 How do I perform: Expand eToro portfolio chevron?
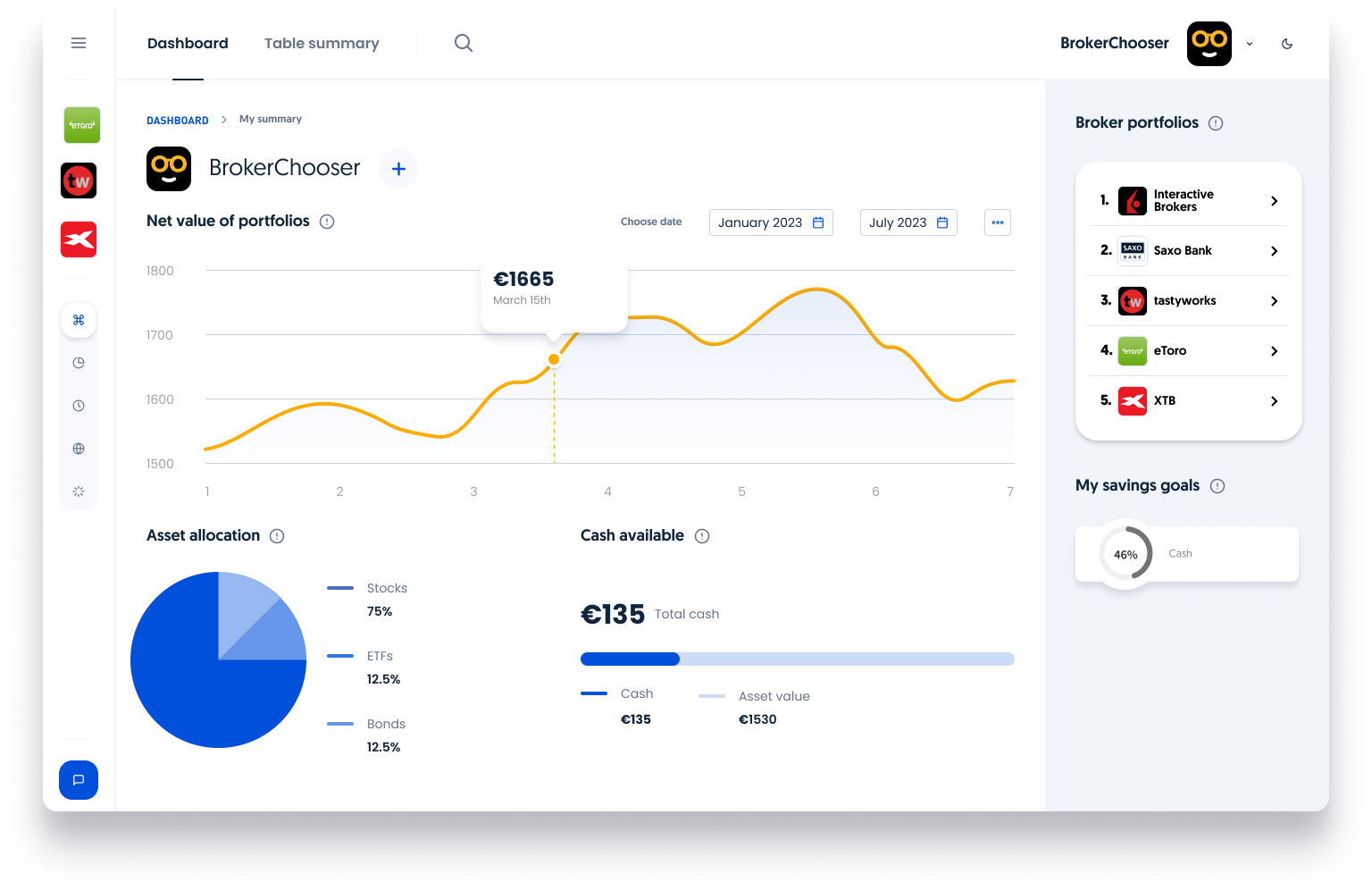(x=1275, y=351)
